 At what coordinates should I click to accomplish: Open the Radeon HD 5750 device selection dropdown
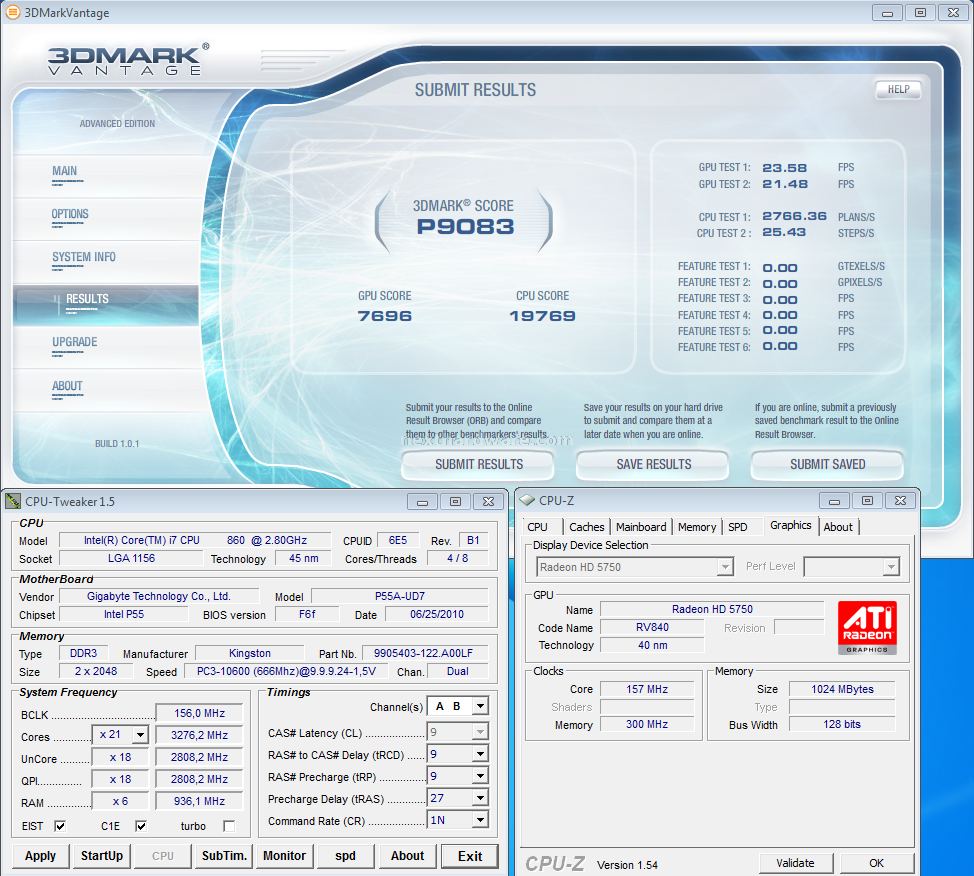click(725, 567)
